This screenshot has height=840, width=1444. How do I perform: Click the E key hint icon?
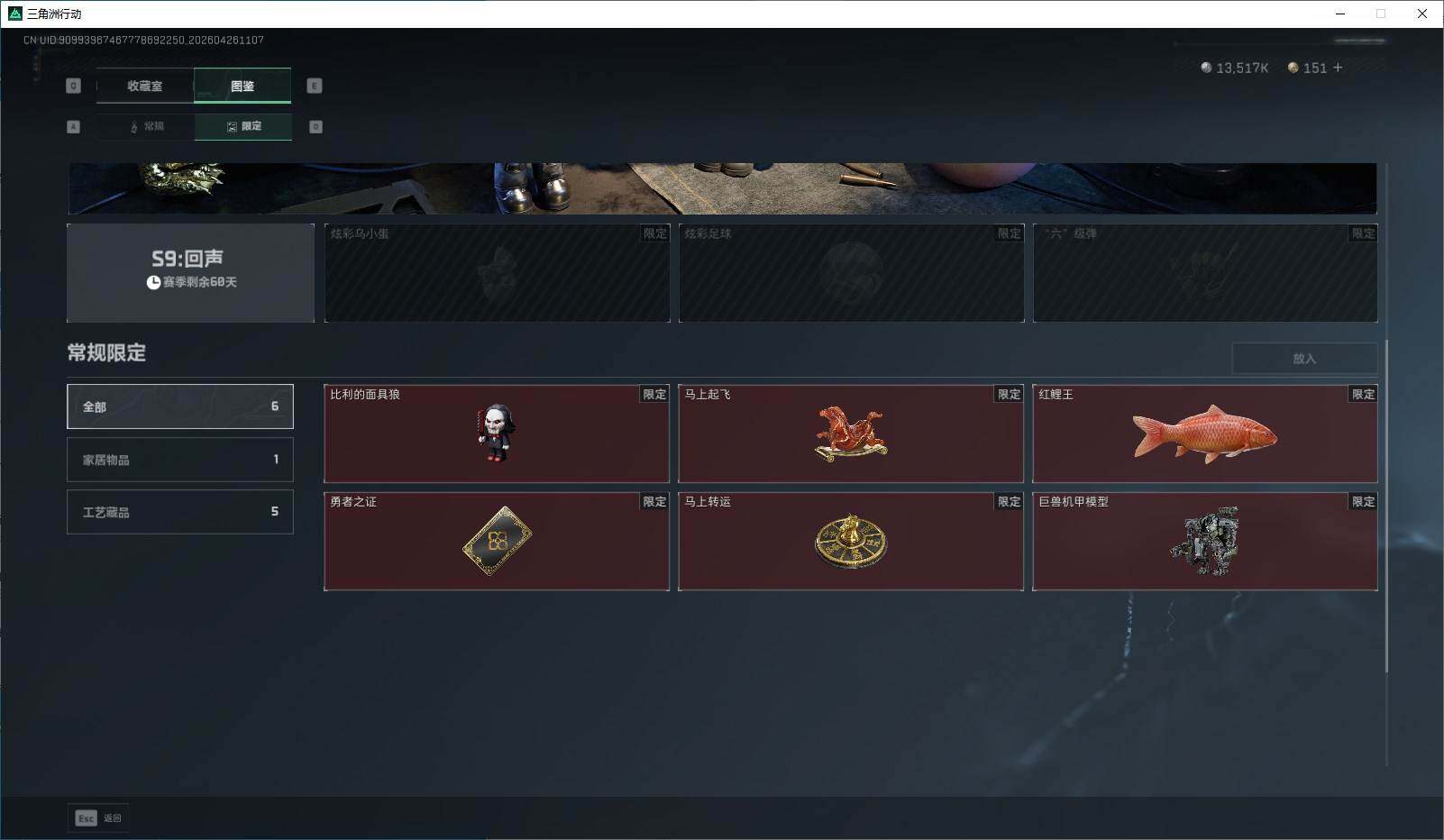tap(315, 86)
